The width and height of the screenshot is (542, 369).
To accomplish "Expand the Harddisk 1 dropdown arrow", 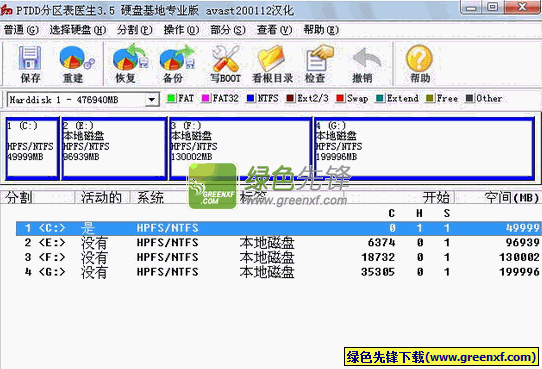I will (151, 100).
